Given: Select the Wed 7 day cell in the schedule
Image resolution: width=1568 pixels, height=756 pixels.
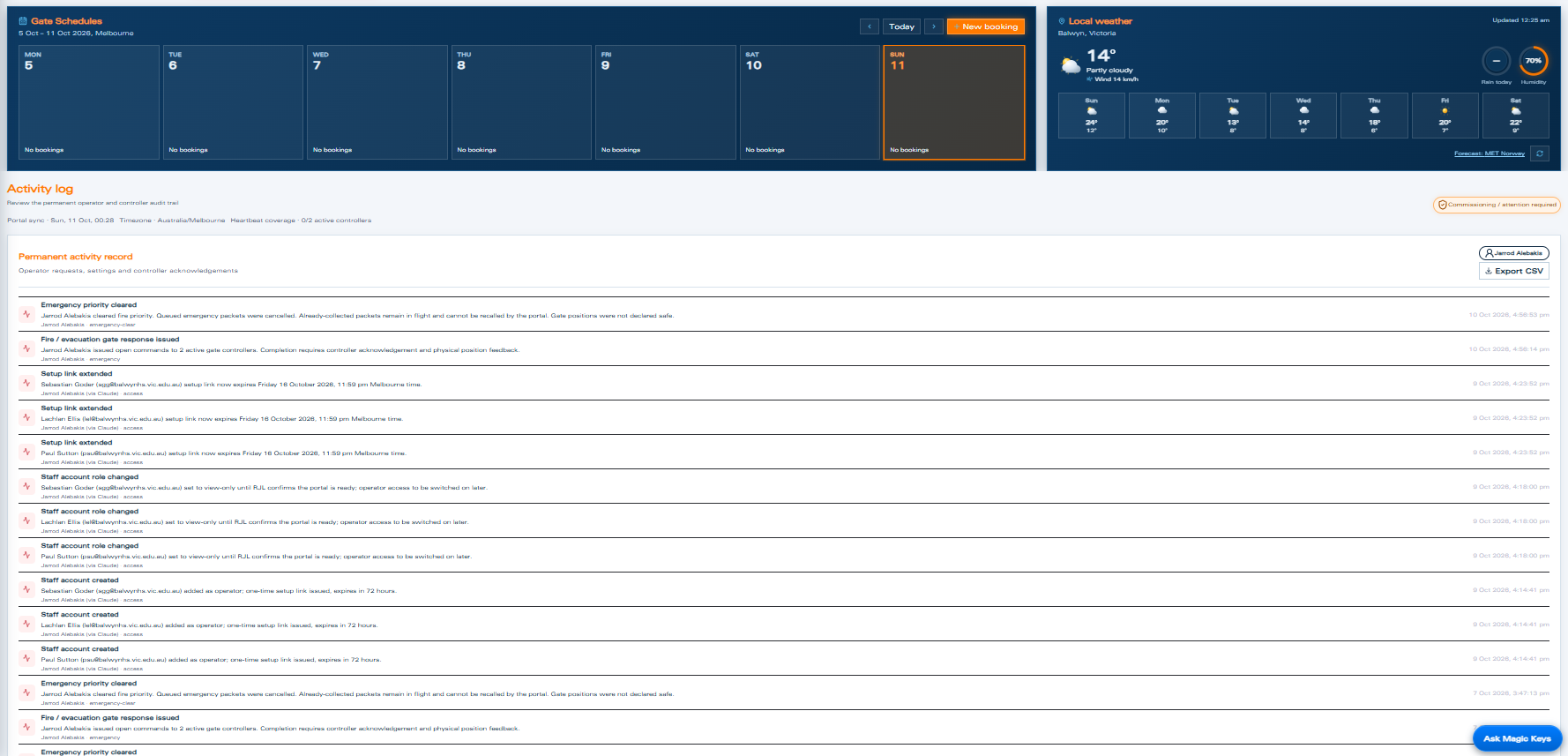Looking at the screenshot, I should click(377, 102).
